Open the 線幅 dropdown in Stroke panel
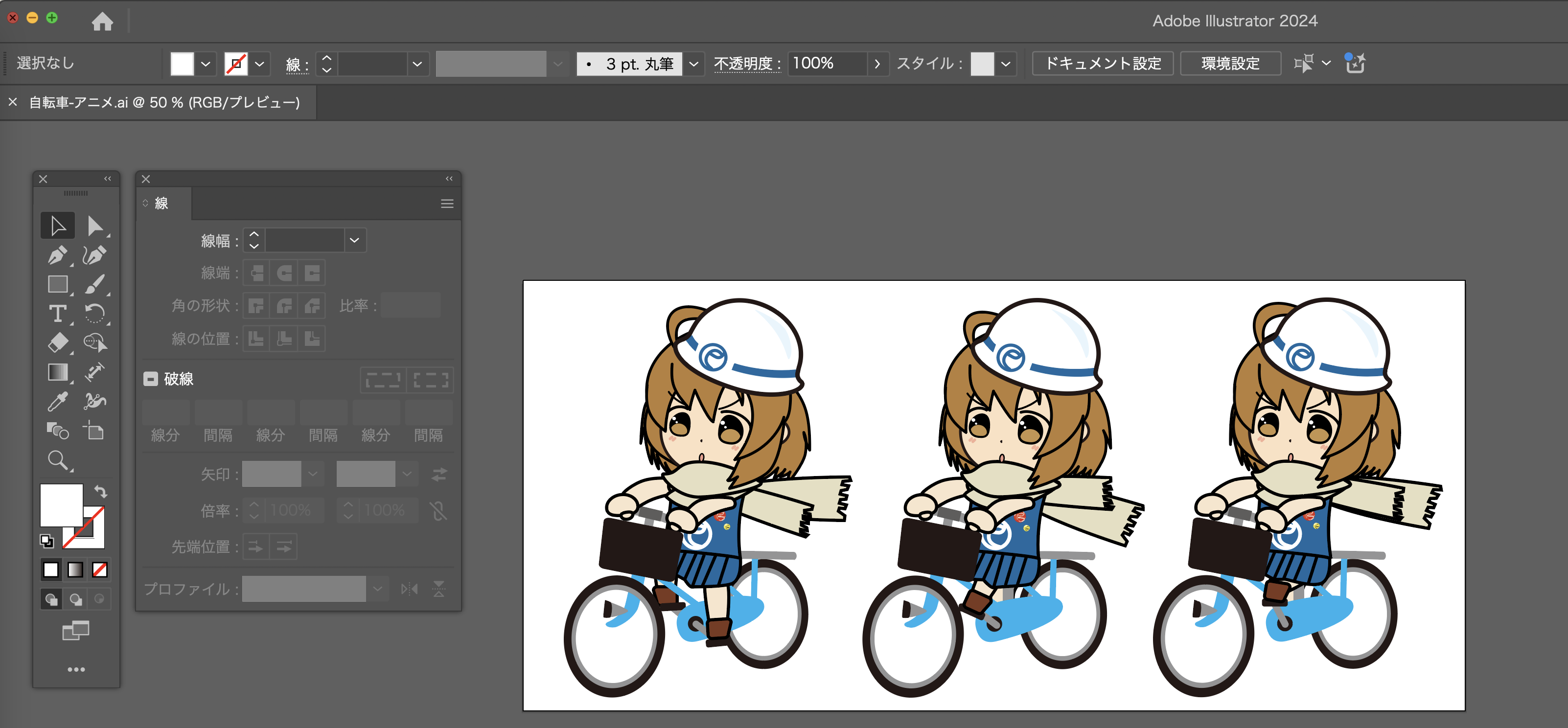Screen dimensions: 1568x728 pos(355,240)
